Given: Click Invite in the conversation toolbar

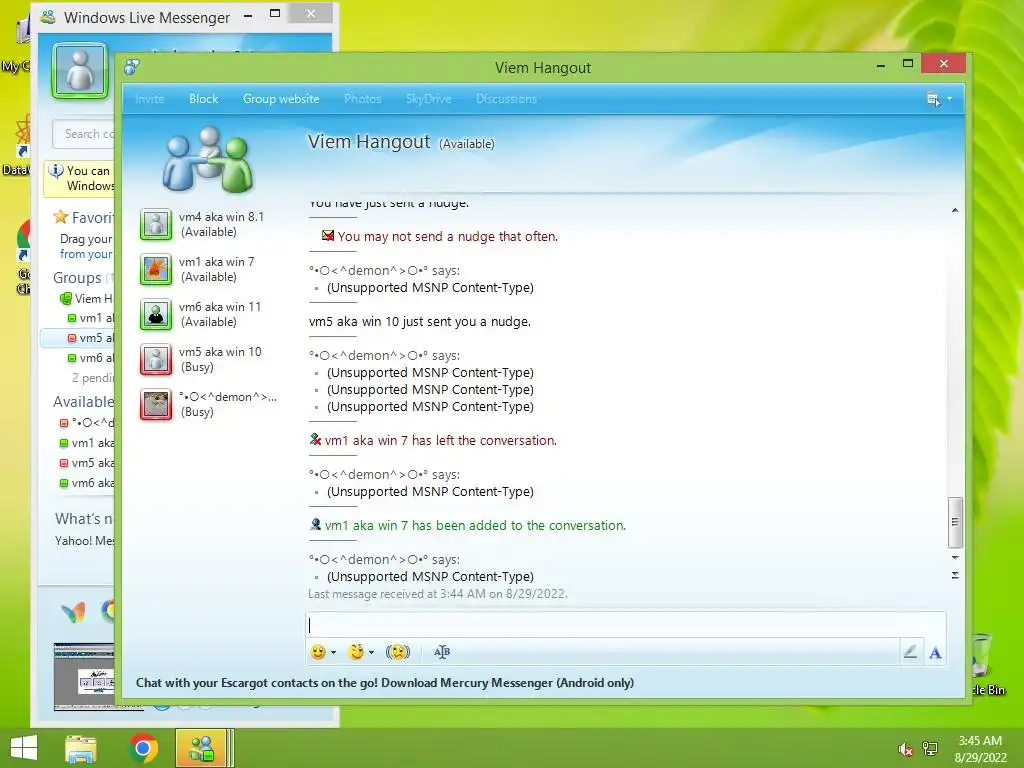Looking at the screenshot, I should [x=149, y=99].
